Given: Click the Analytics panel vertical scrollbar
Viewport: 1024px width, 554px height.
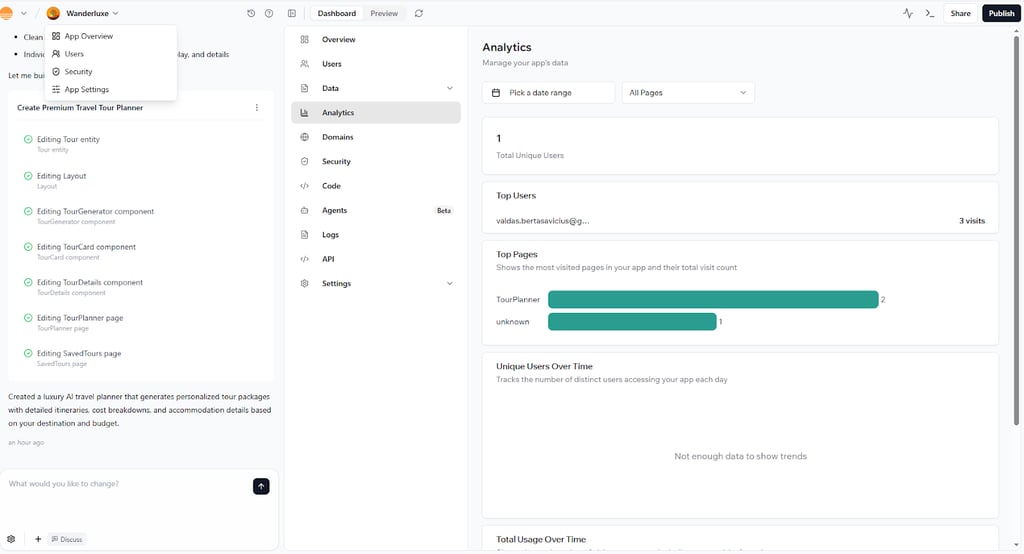Looking at the screenshot, I should (x=1016, y=229).
